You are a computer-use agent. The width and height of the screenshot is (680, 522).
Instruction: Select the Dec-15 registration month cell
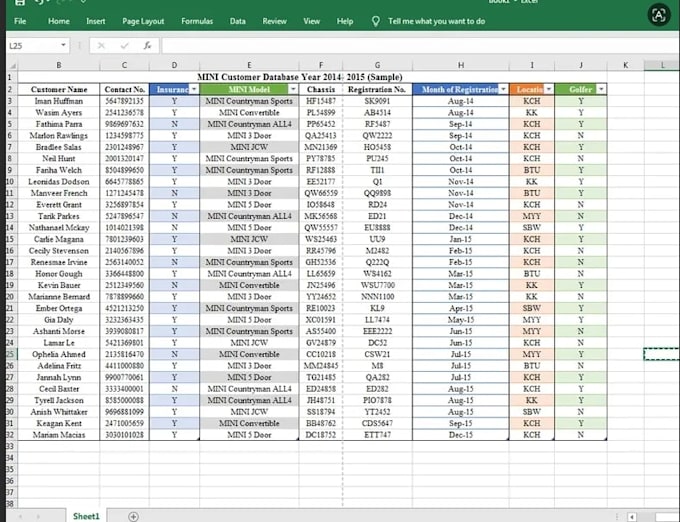(x=461, y=435)
